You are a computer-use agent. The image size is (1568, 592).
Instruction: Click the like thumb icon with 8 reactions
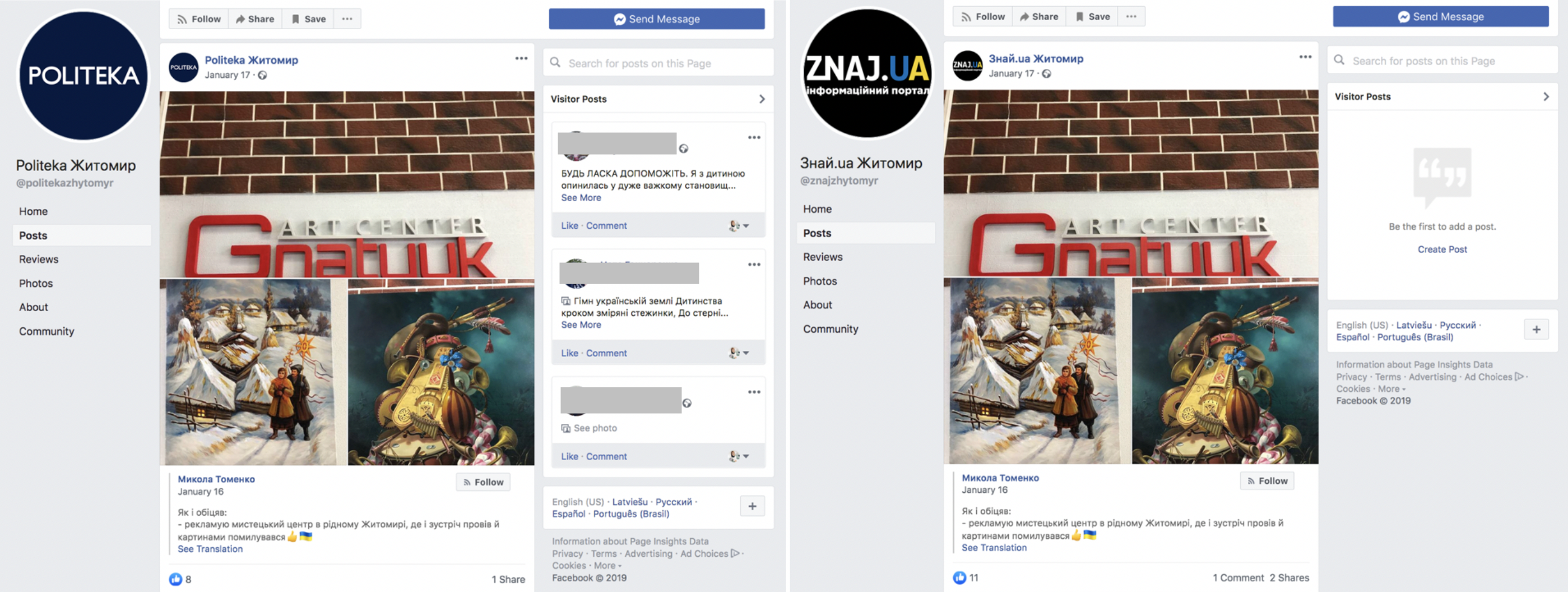175,579
